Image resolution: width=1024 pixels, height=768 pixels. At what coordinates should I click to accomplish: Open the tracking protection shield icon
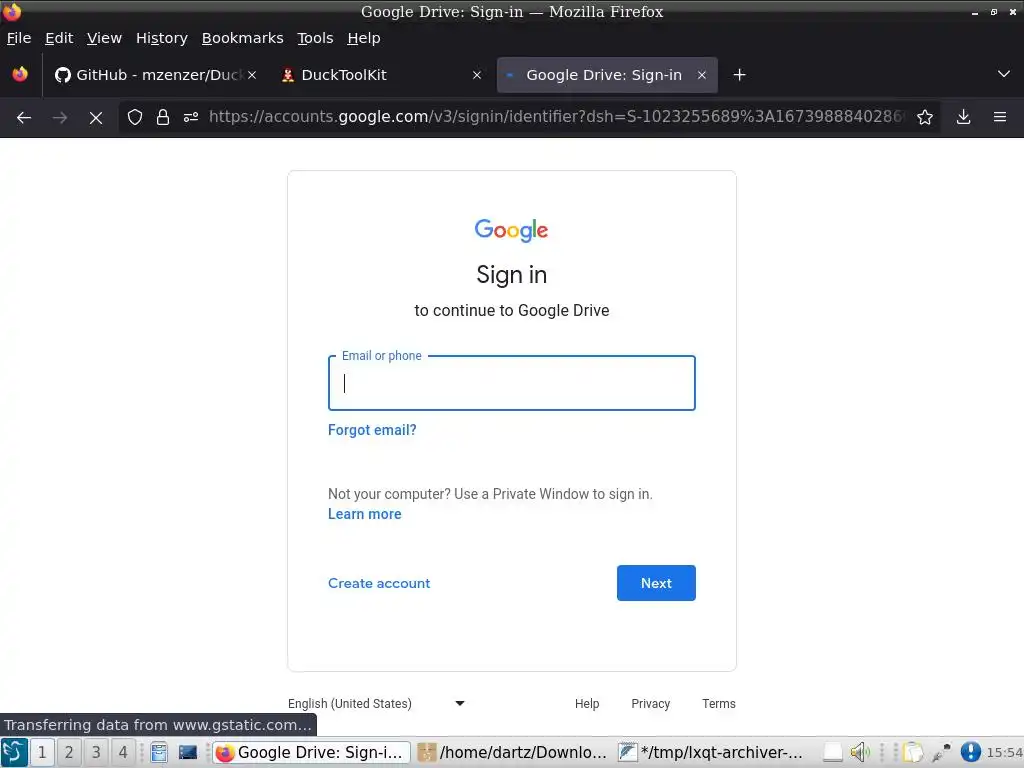click(135, 118)
